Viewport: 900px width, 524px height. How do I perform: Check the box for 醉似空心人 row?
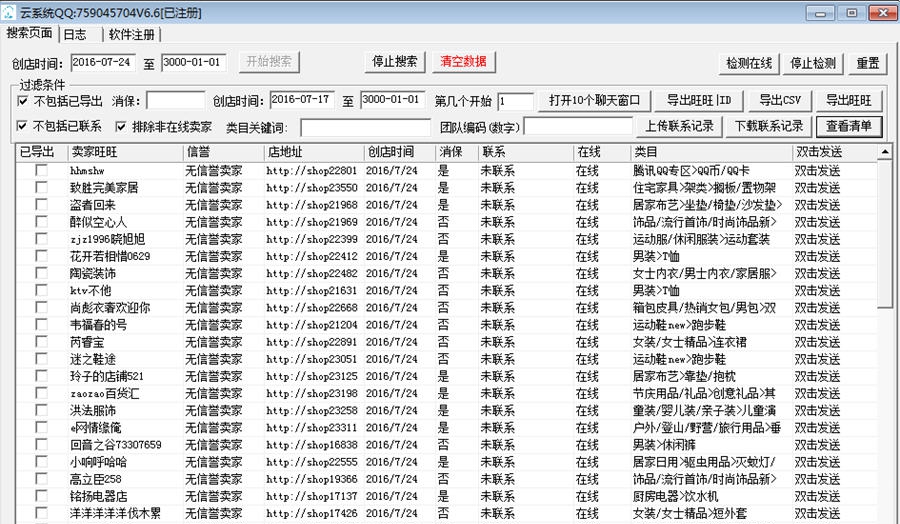[x=41, y=222]
